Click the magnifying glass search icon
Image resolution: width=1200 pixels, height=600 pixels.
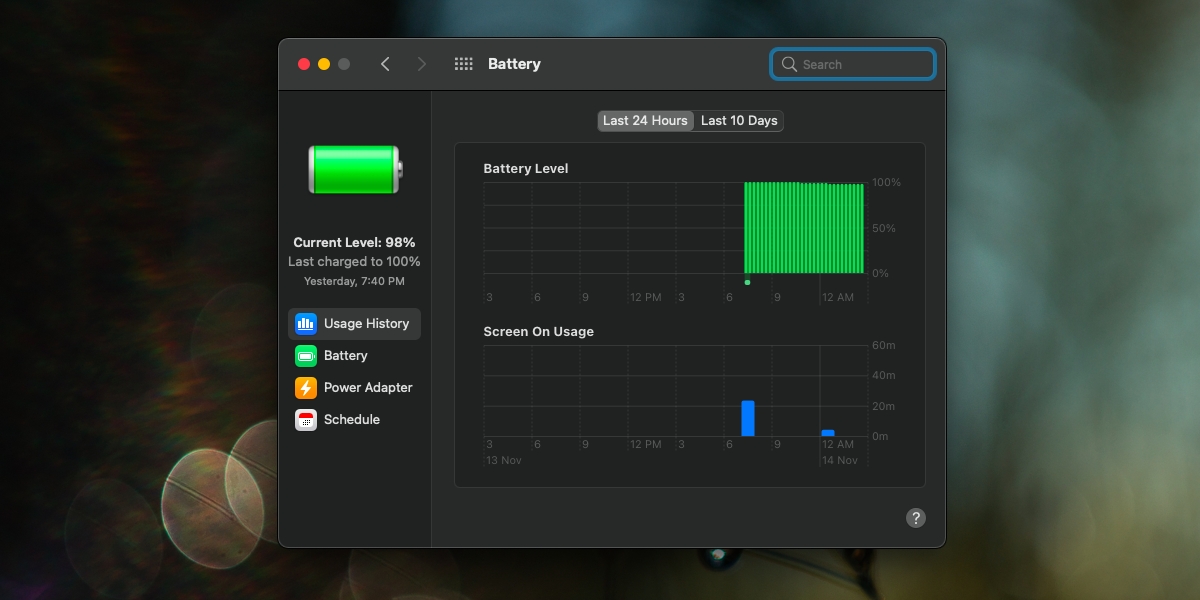pyautogui.click(x=789, y=64)
